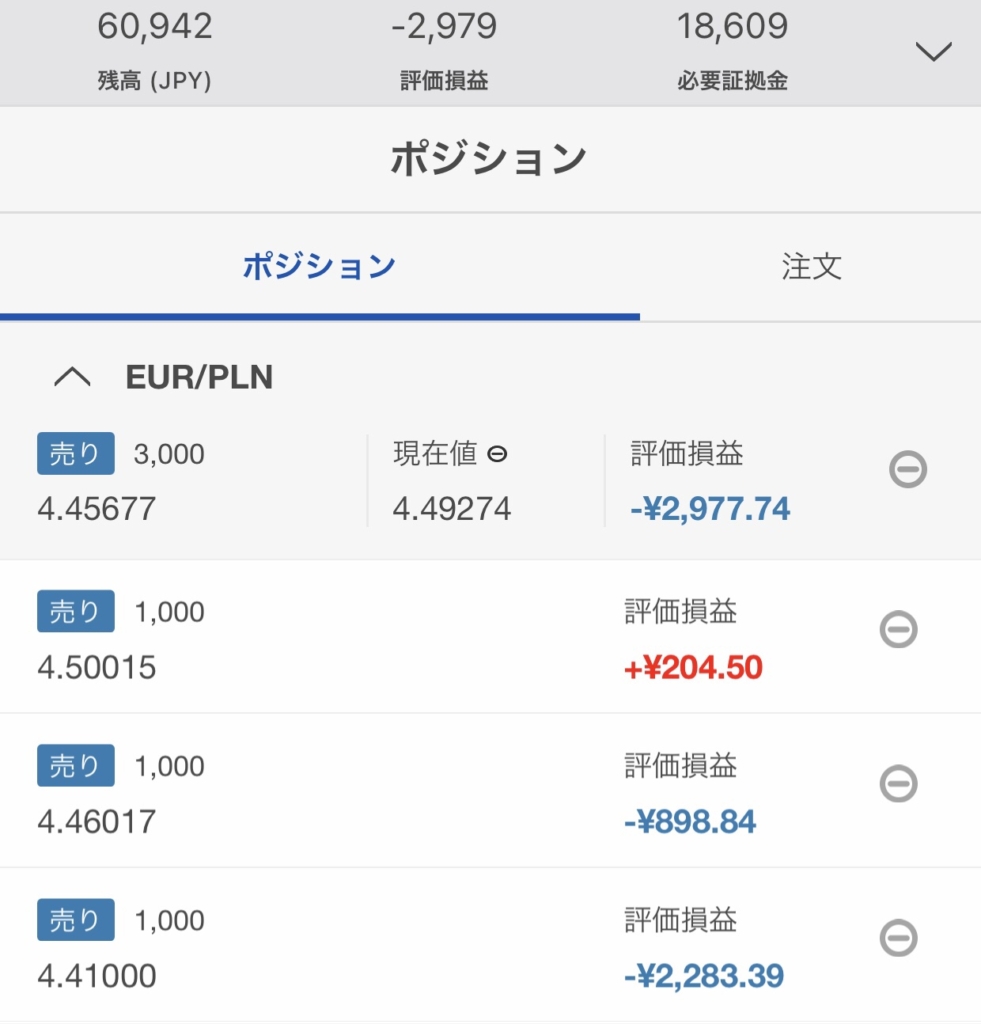
Task: Select the ポジション tab
Action: click(319, 266)
